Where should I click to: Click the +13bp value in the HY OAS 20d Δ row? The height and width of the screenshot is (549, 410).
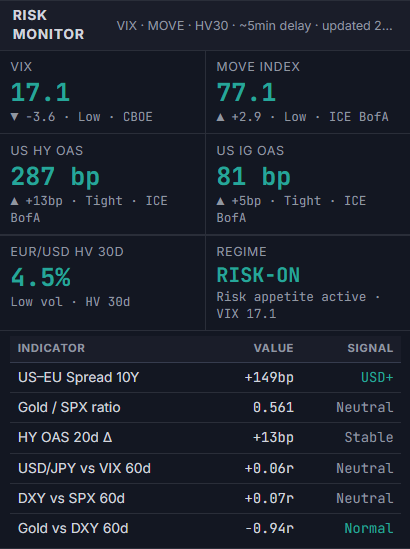pyautogui.click(x=273, y=438)
